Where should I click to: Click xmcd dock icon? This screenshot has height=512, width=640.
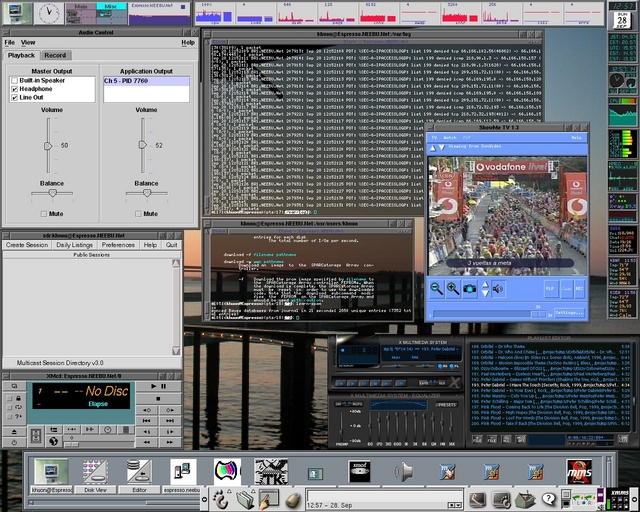coord(359,472)
